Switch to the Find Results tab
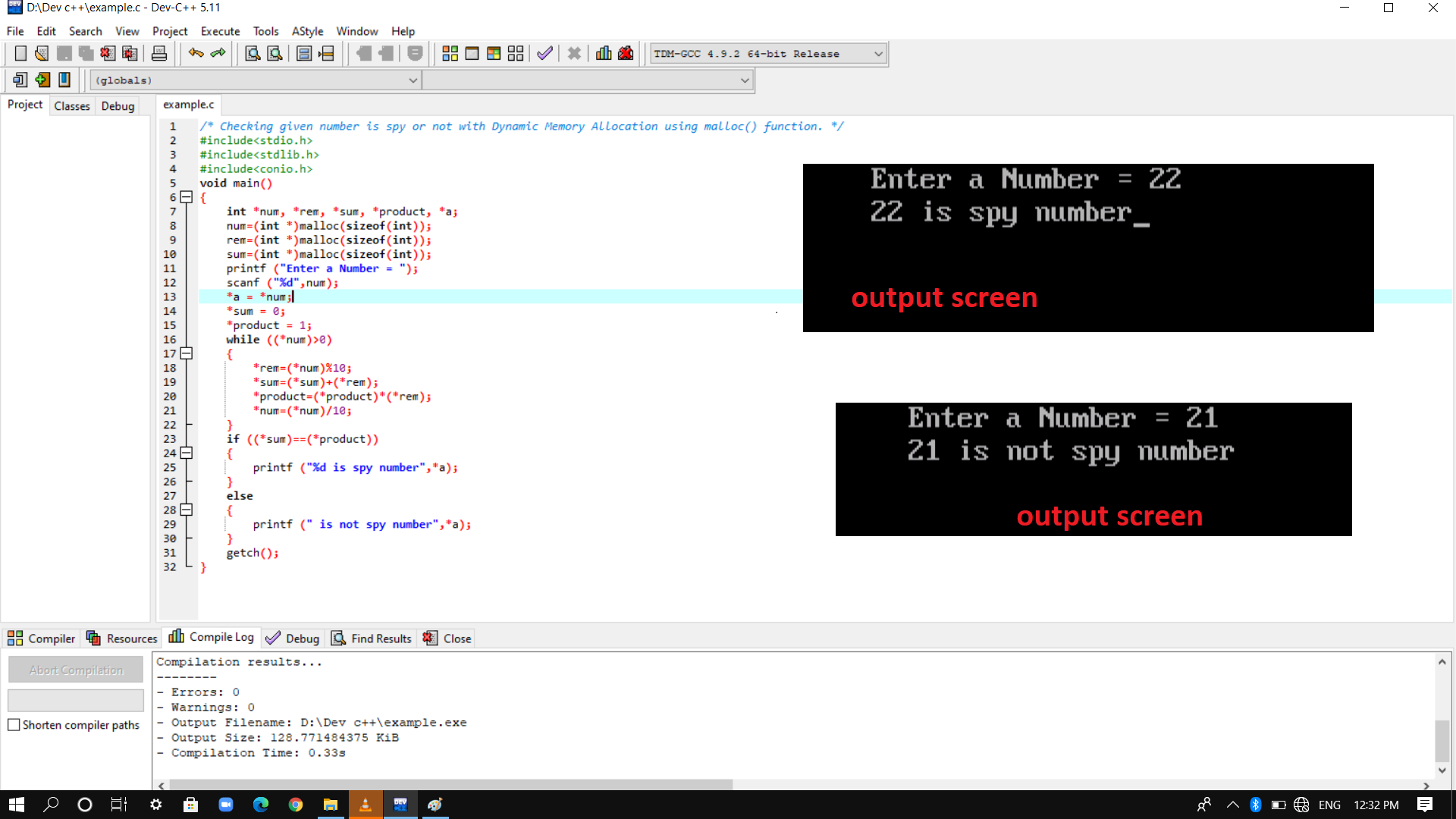Image resolution: width=1456 pixels, height=819 pixels. (x=372, y=639)
